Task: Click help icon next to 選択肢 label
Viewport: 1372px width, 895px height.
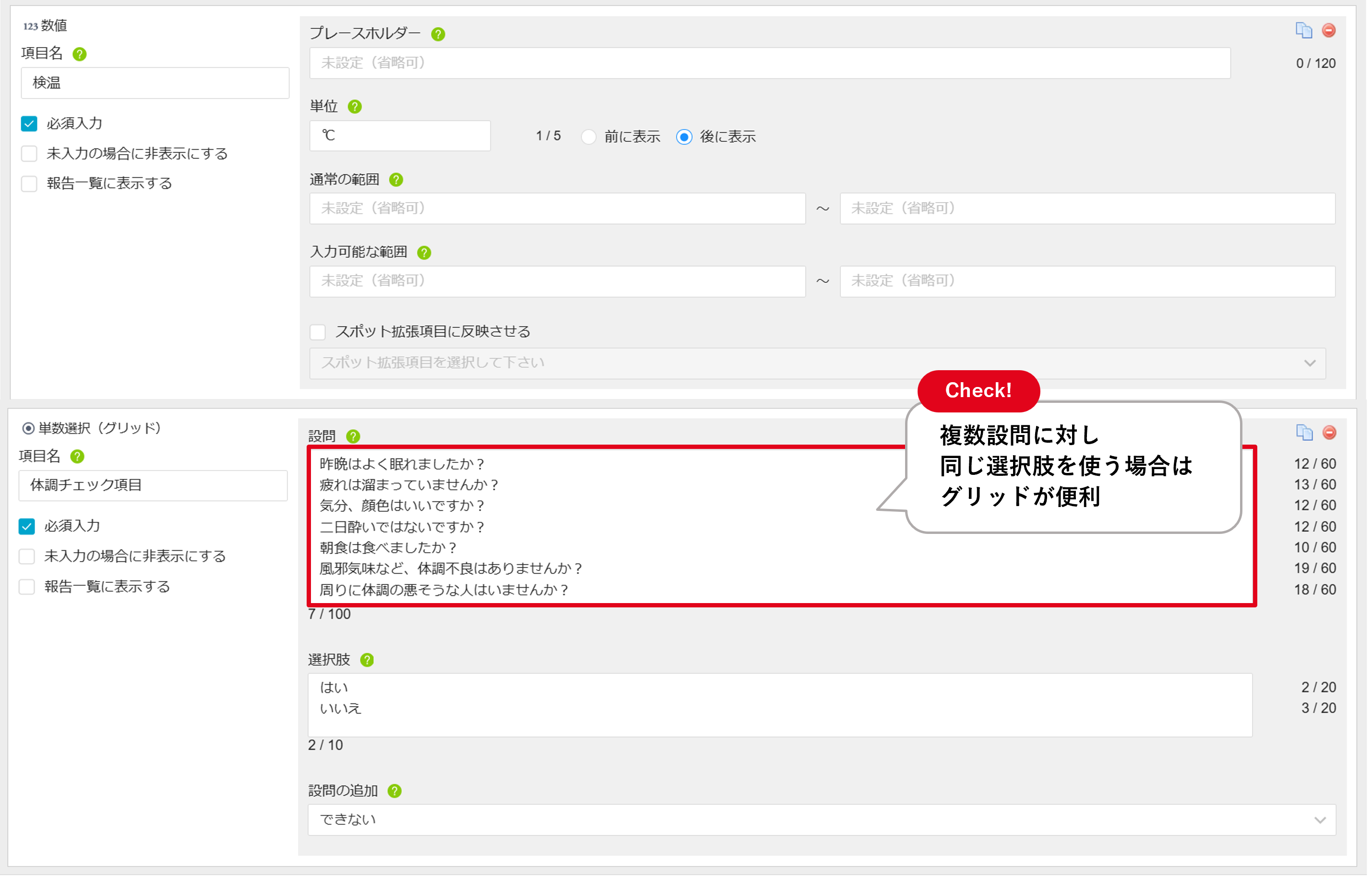Action: [367, 660]
